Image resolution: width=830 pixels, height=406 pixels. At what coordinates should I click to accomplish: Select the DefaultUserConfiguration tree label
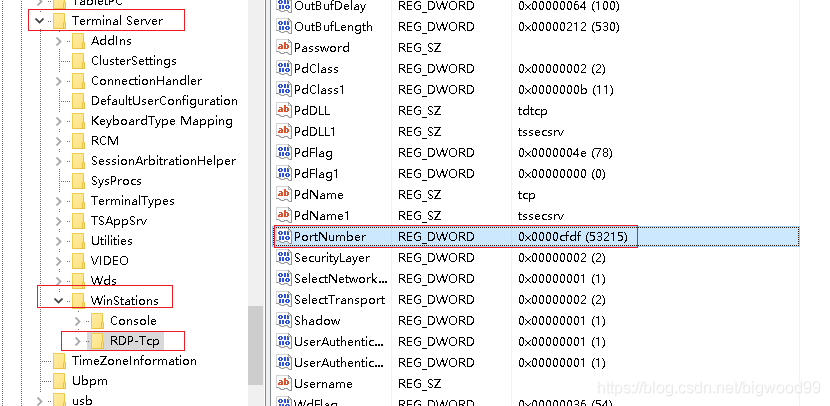tap(164, 101)
